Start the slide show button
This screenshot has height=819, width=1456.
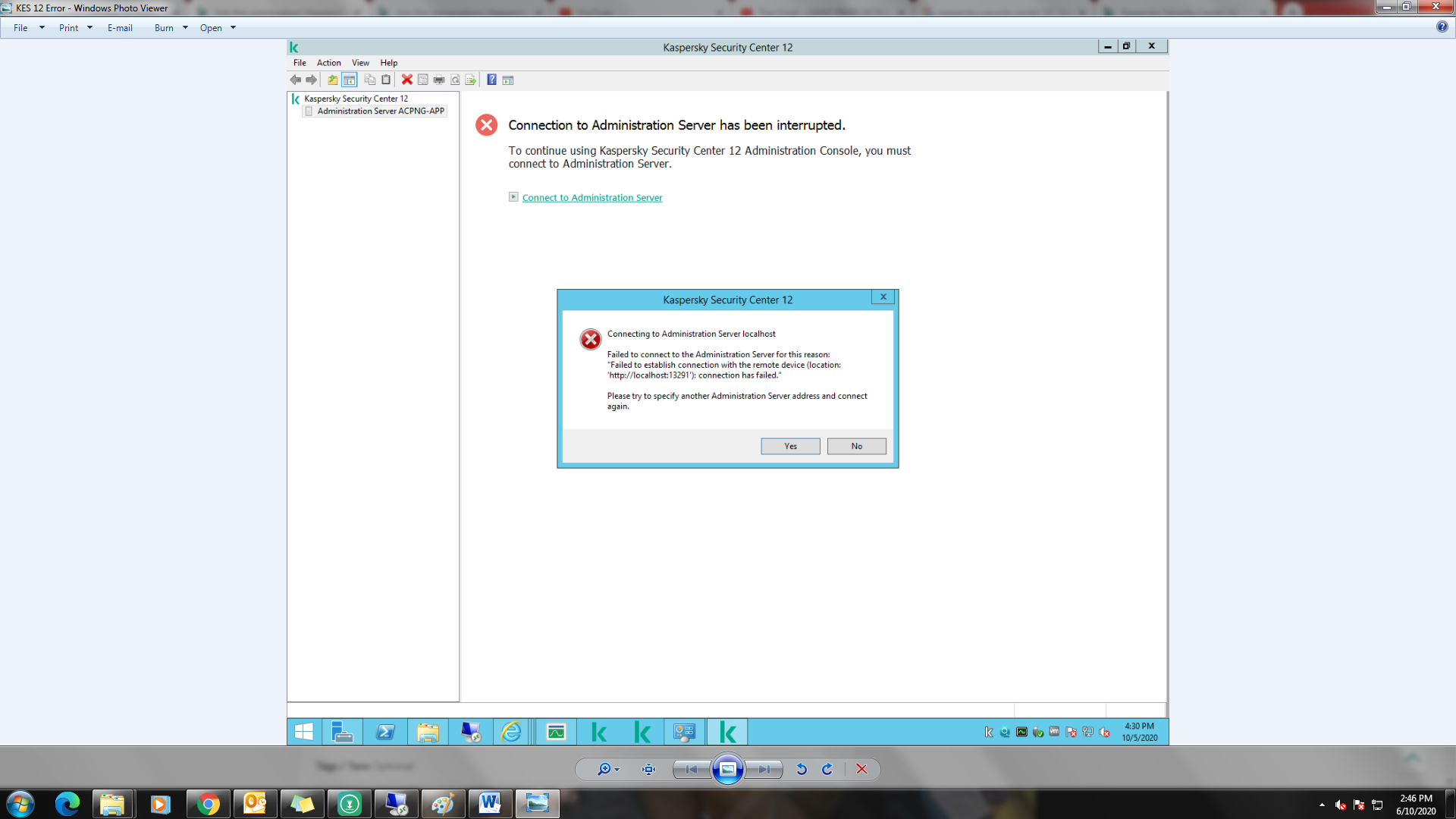click(x=728, y=769)
